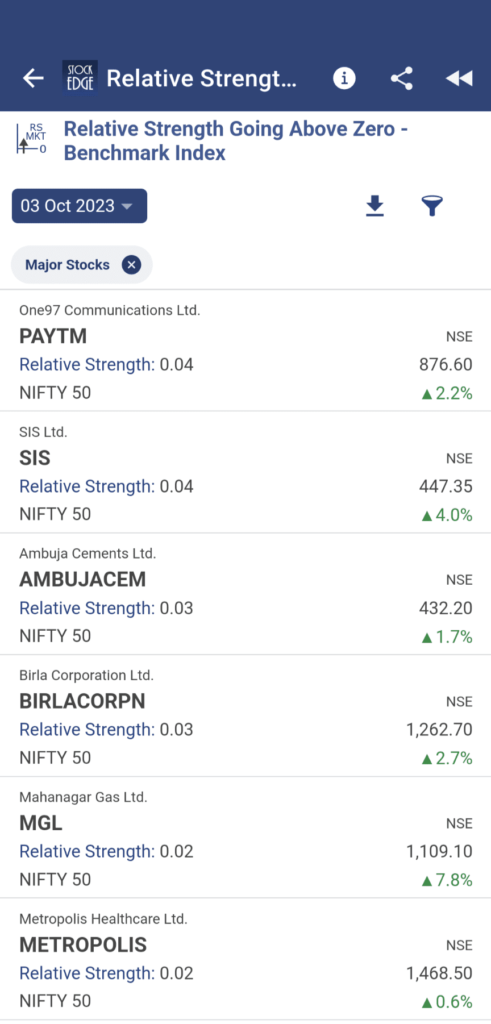Select the Major Stocks filter chip
The height and width of the screenshot is (1024, 491).
click(82, 264)
